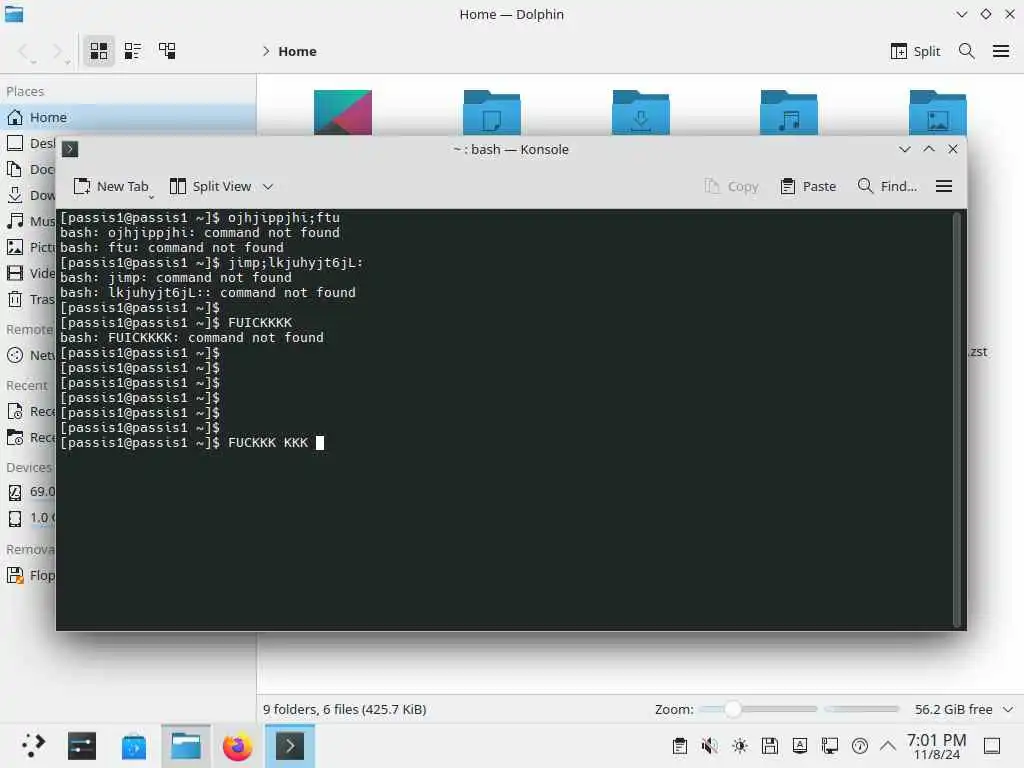Expand Split View dropdown chevron
The image size is (1024, 768).
pos(268,186)
